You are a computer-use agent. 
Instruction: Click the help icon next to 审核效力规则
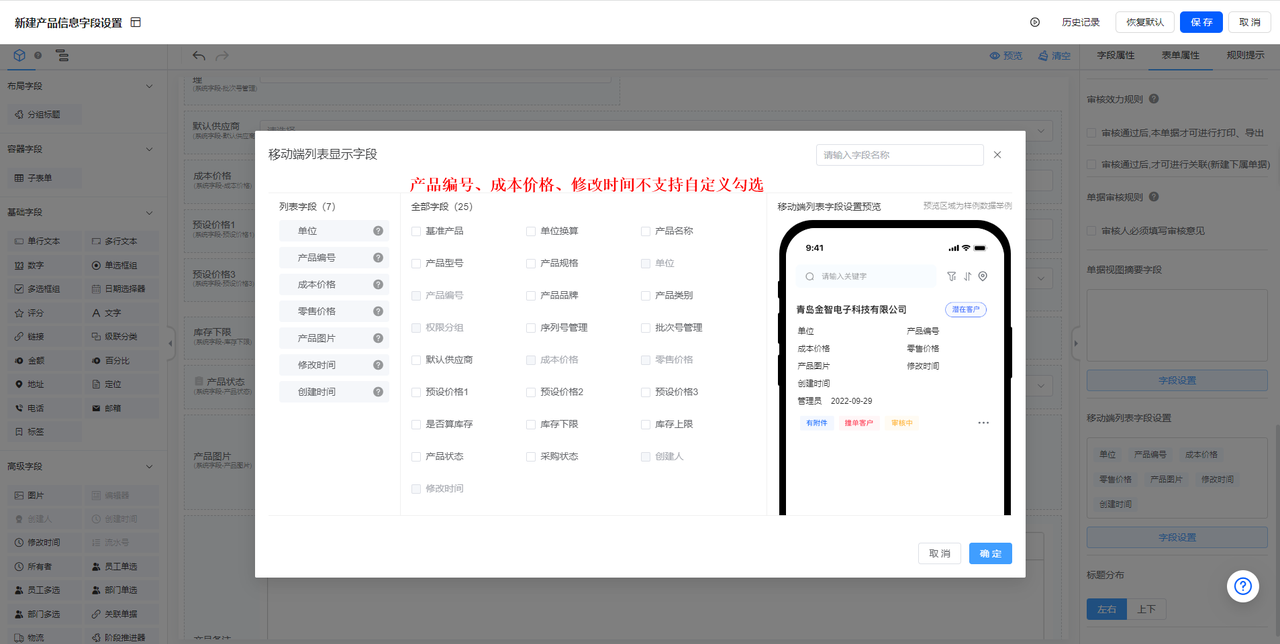coord(1154,99)
